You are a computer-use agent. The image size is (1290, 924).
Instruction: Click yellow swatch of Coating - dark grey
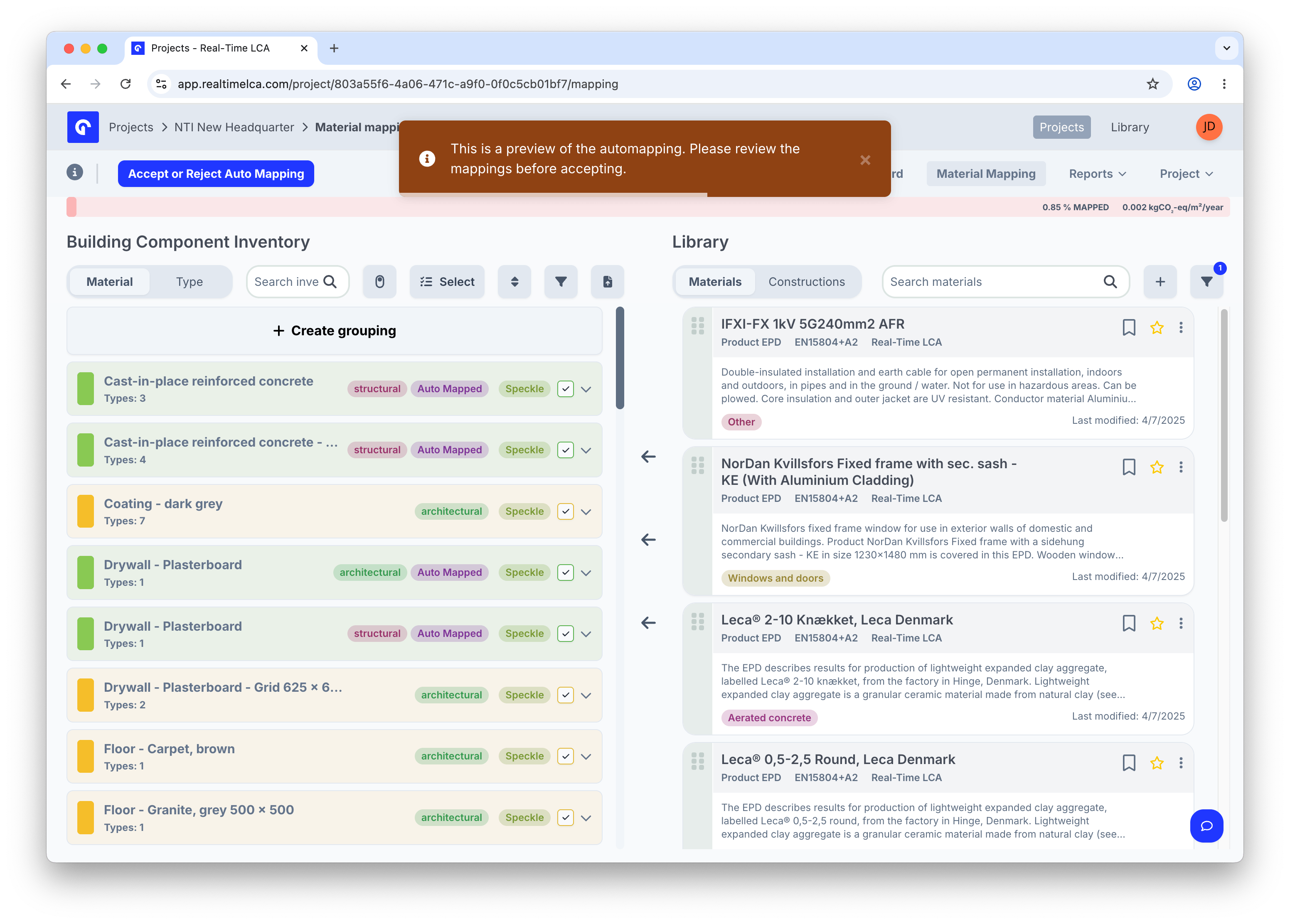pos(85,511)
